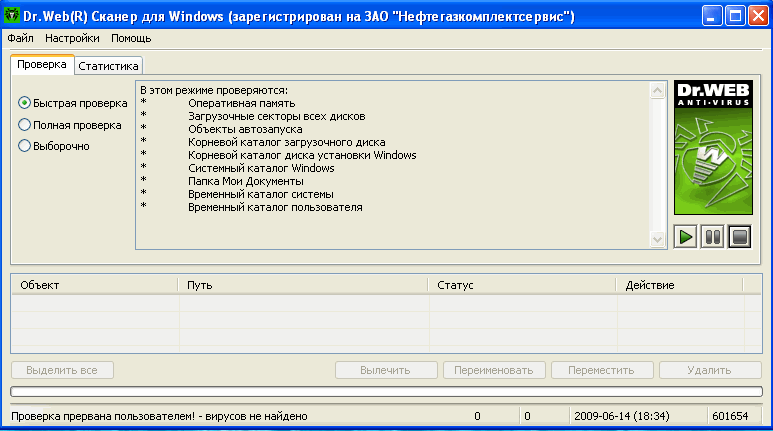This screenshot has height=431, width=773.
Task: Click the Загрузочные секторы всех дисков line
Action: click(277, 116)
